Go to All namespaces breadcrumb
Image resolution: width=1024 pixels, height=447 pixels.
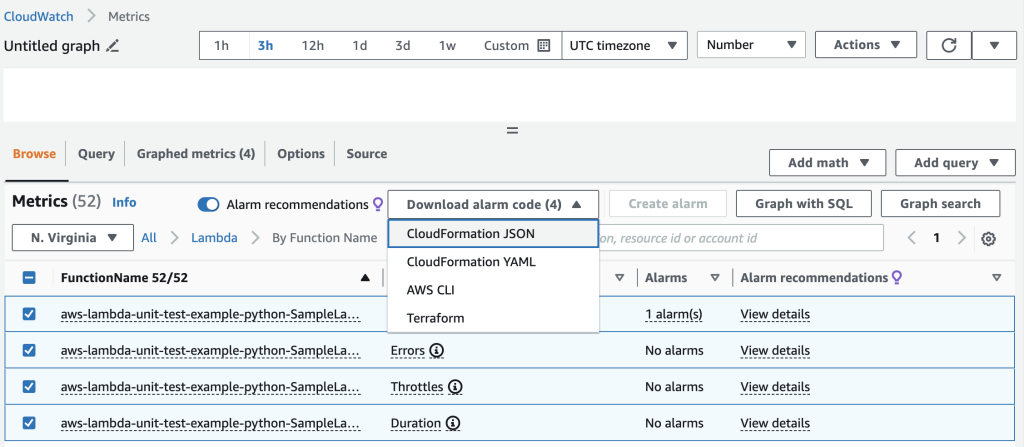(149, 238)
